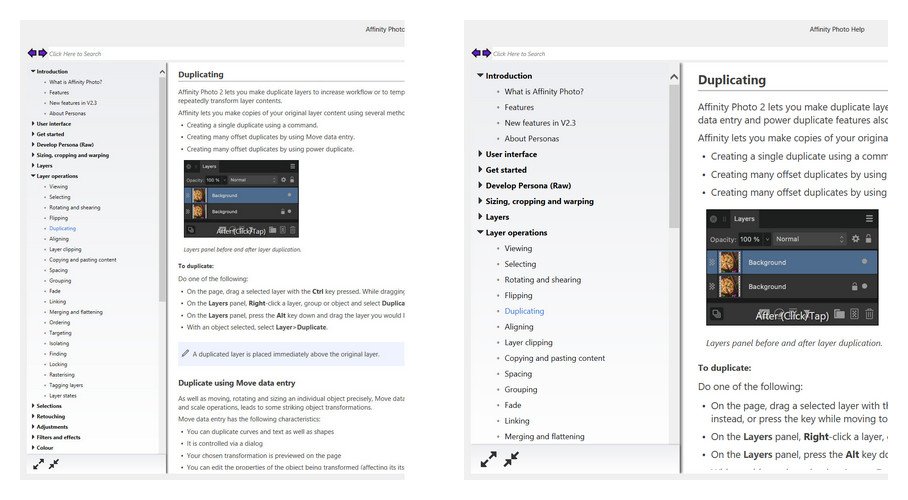Expand Get started section in right help window

click(x=480, y=169)
